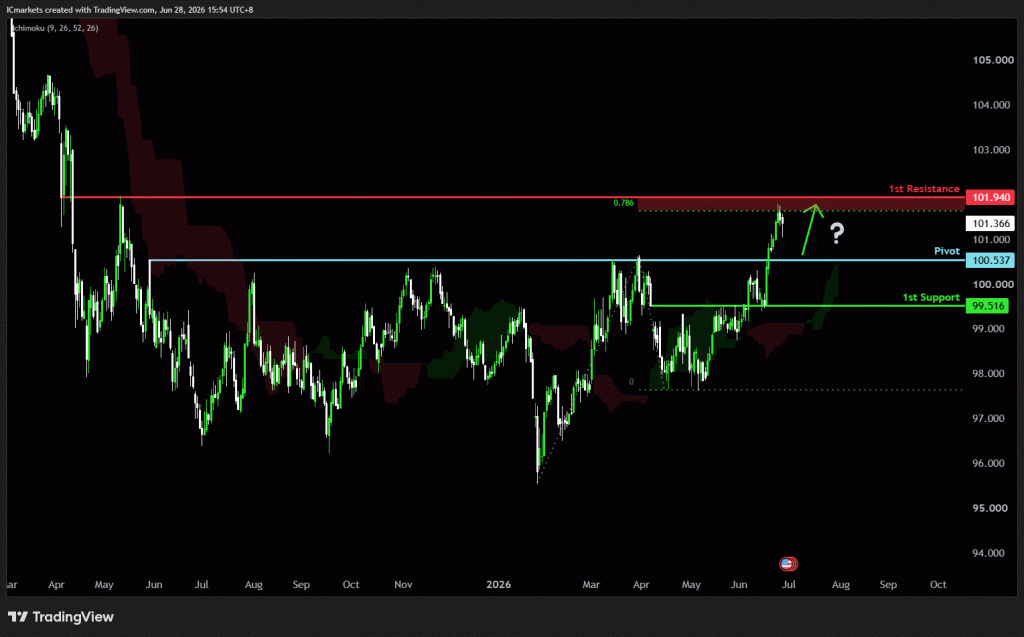Click the red 1st Resistance horizontal line
1024x637 pixels.
tap(513, 197)
